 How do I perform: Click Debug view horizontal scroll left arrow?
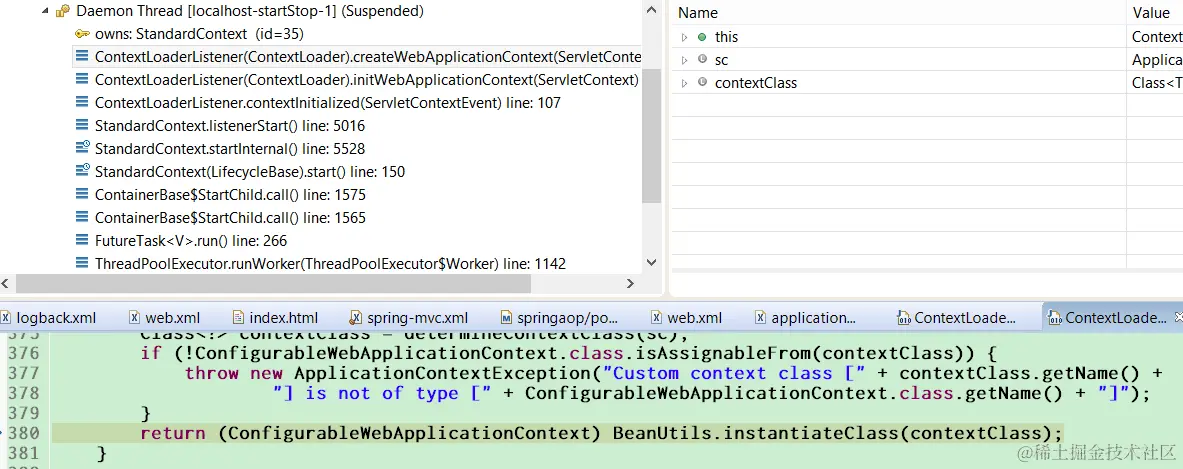[6, 284]
